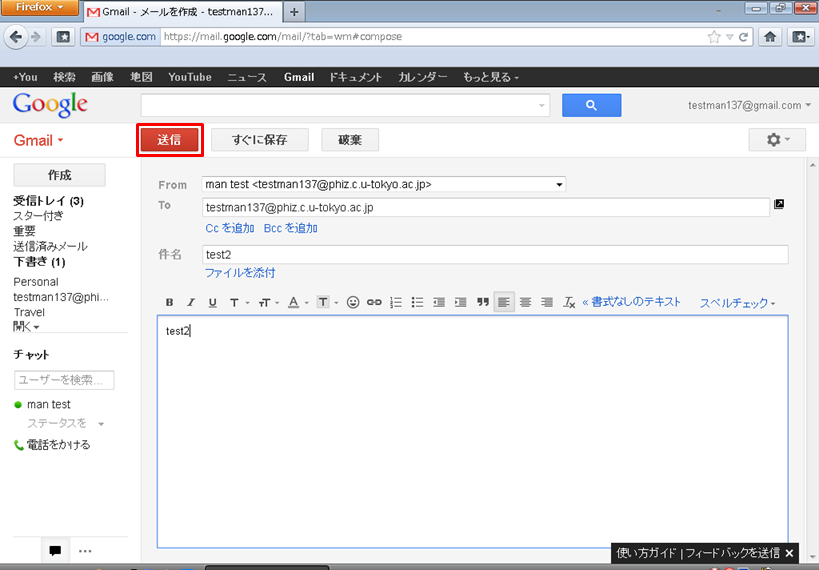This screenshot has width=819, height=570.
Task: Switch to plain text mode link
Action: (631, 302)
